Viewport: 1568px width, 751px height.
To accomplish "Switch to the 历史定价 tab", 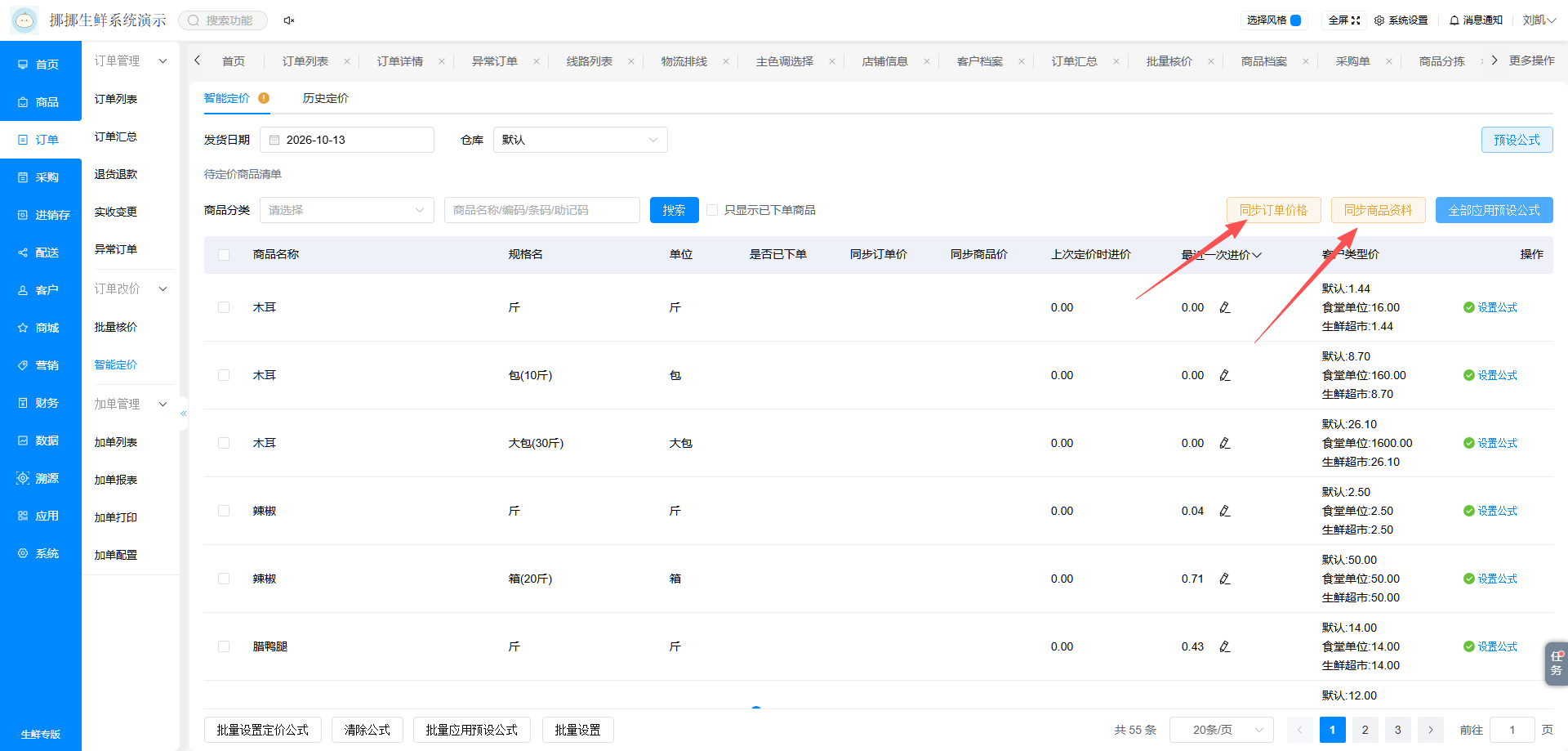I will pos(325,98).
